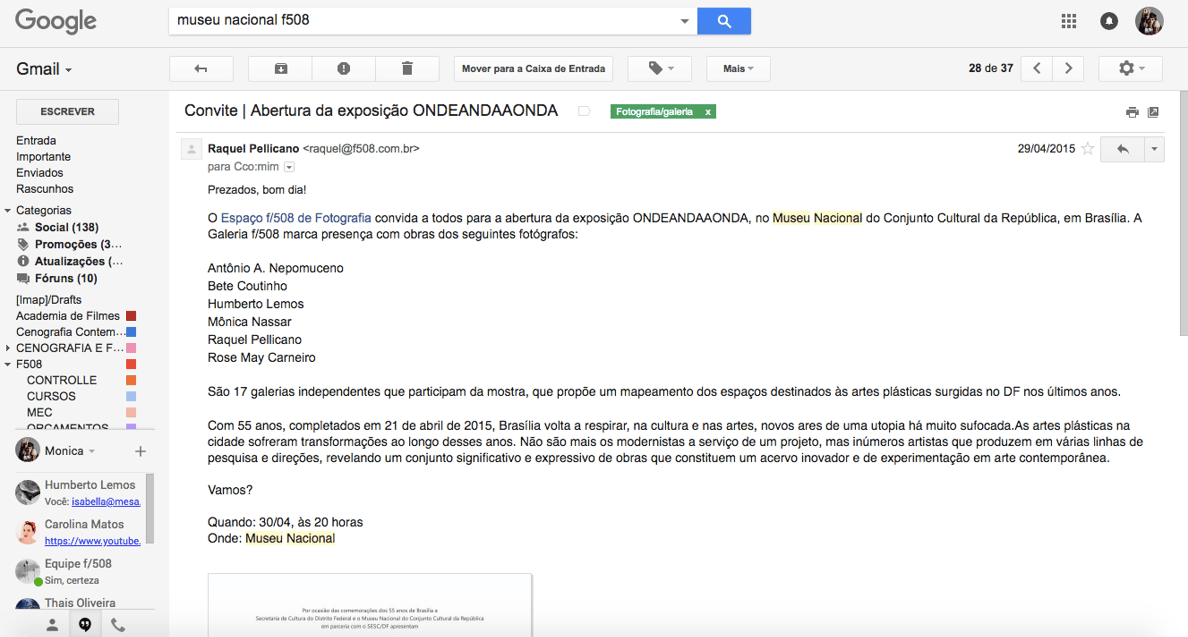Report this email as spam
Viewport: 1188px width, 637px height.
click(343, 69)
